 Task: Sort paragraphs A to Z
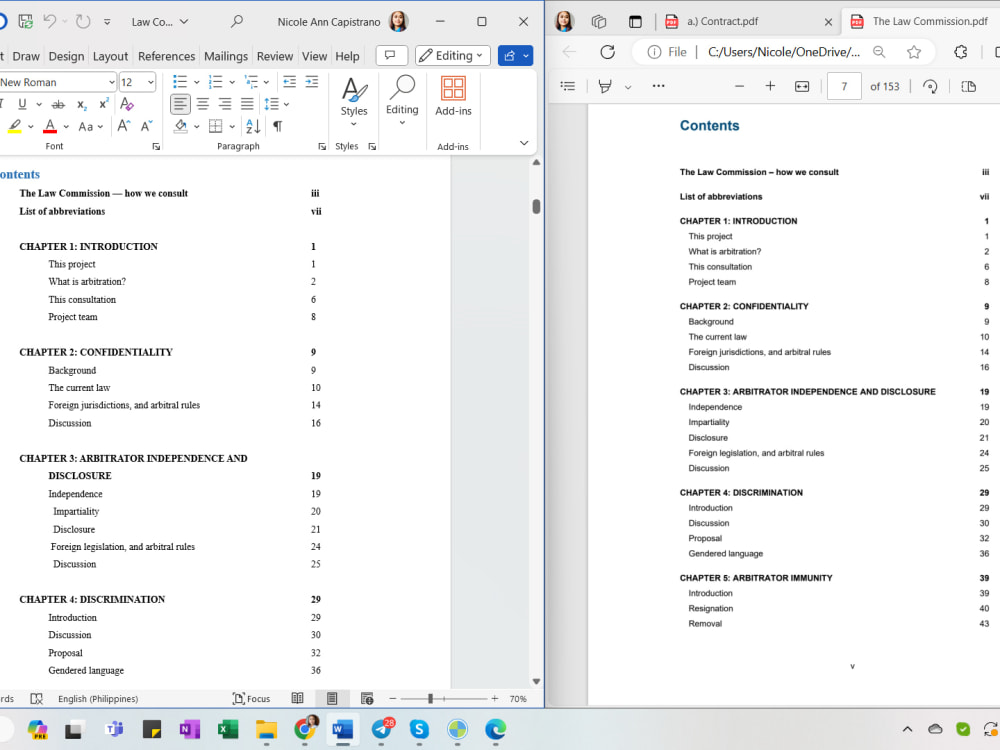click(253, 126)
